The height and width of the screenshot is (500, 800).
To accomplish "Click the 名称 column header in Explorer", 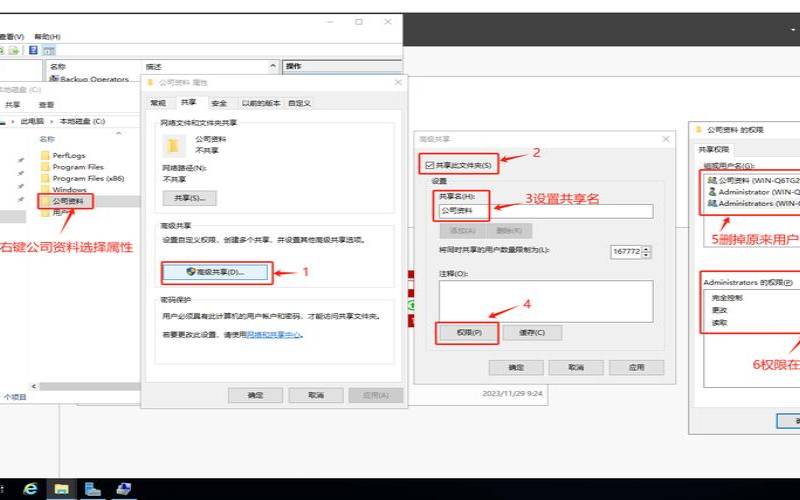I will (47, 139).
